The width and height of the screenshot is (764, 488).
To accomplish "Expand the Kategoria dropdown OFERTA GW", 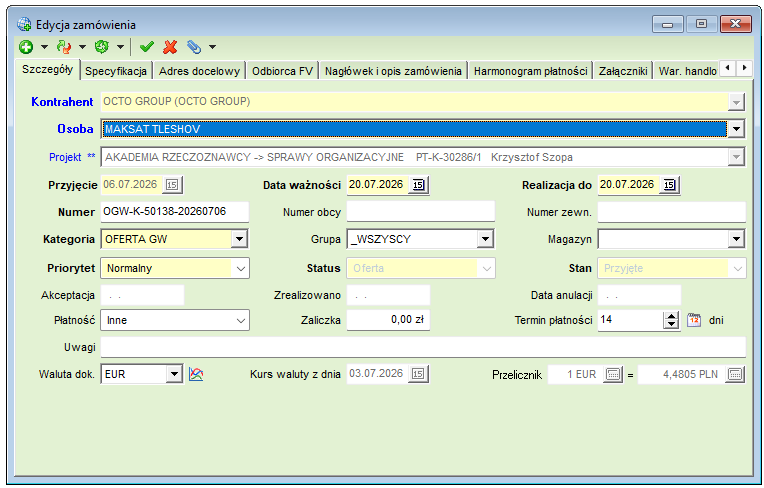I will (239, 239).
